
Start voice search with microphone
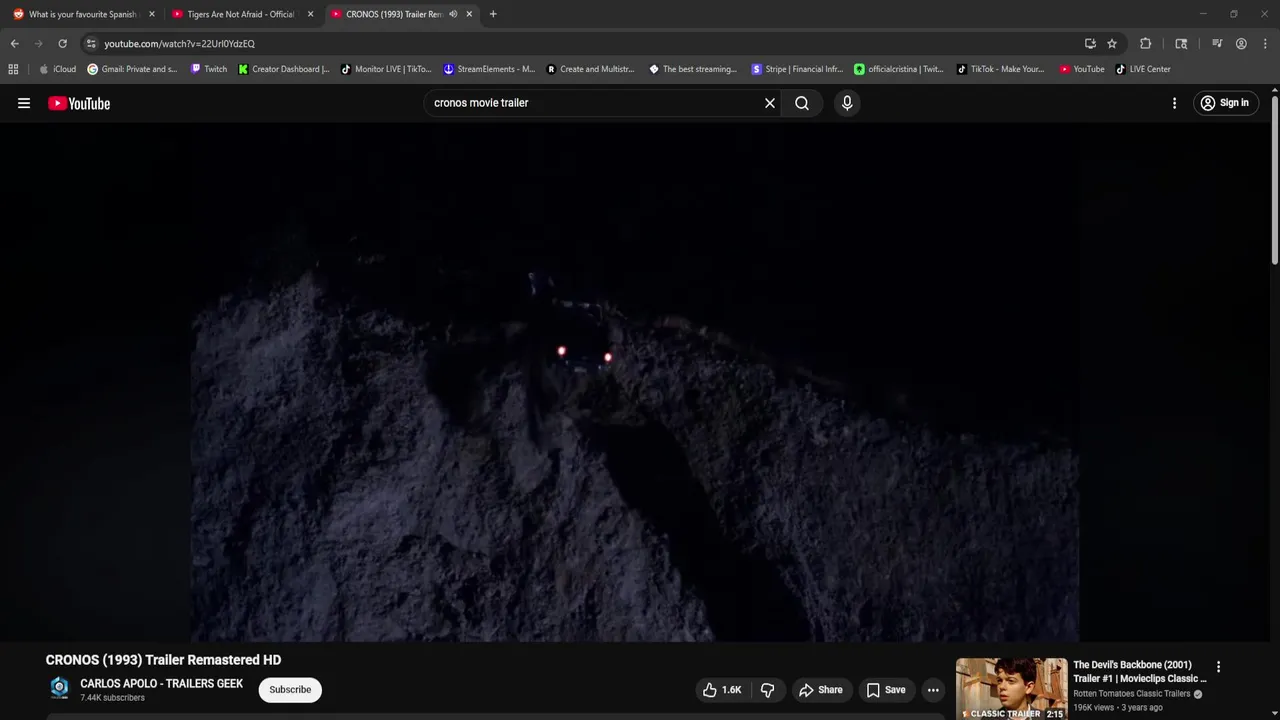coord(847,103)
